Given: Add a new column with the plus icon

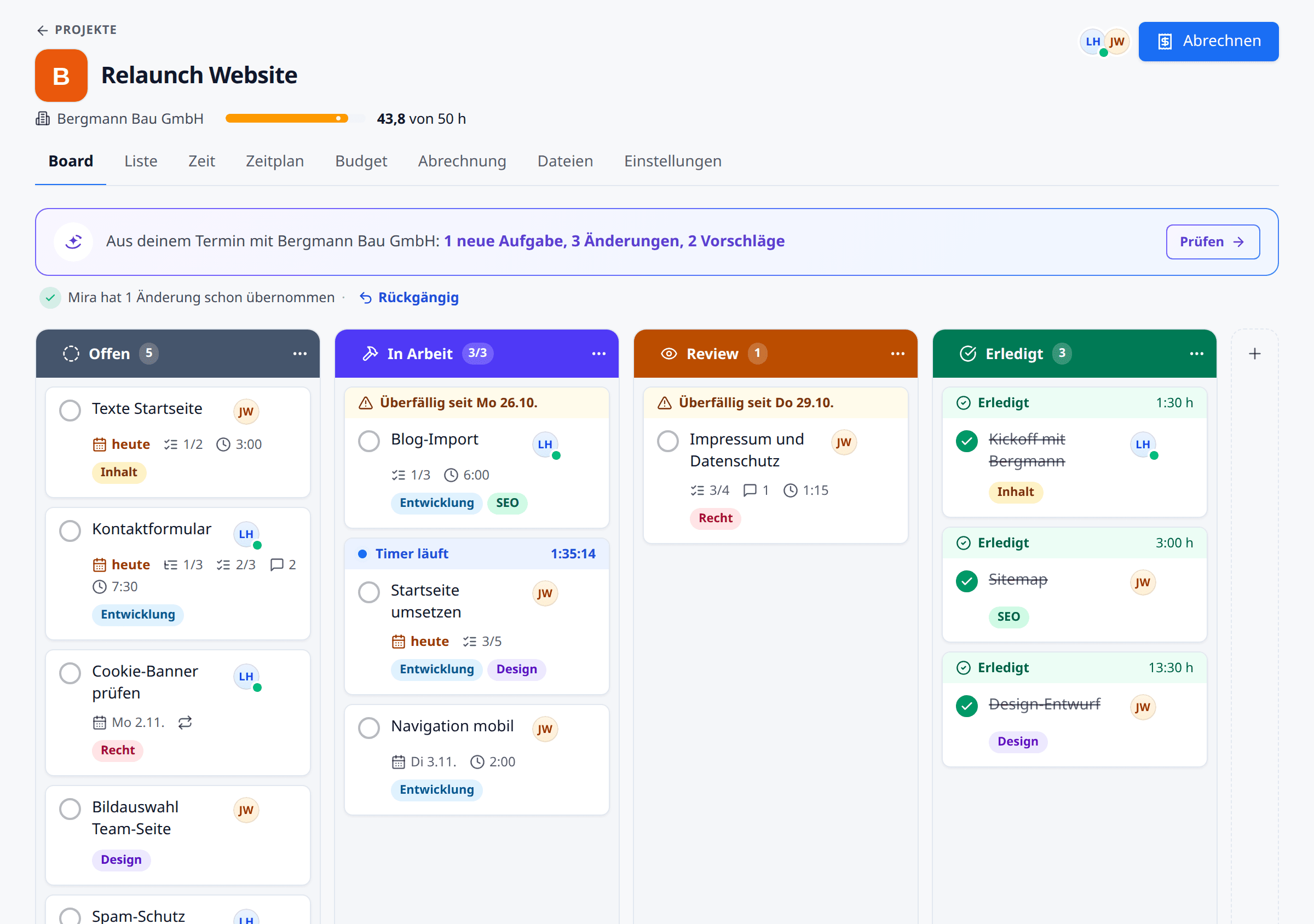Looking at the screenshot, I should (1254, 354).
